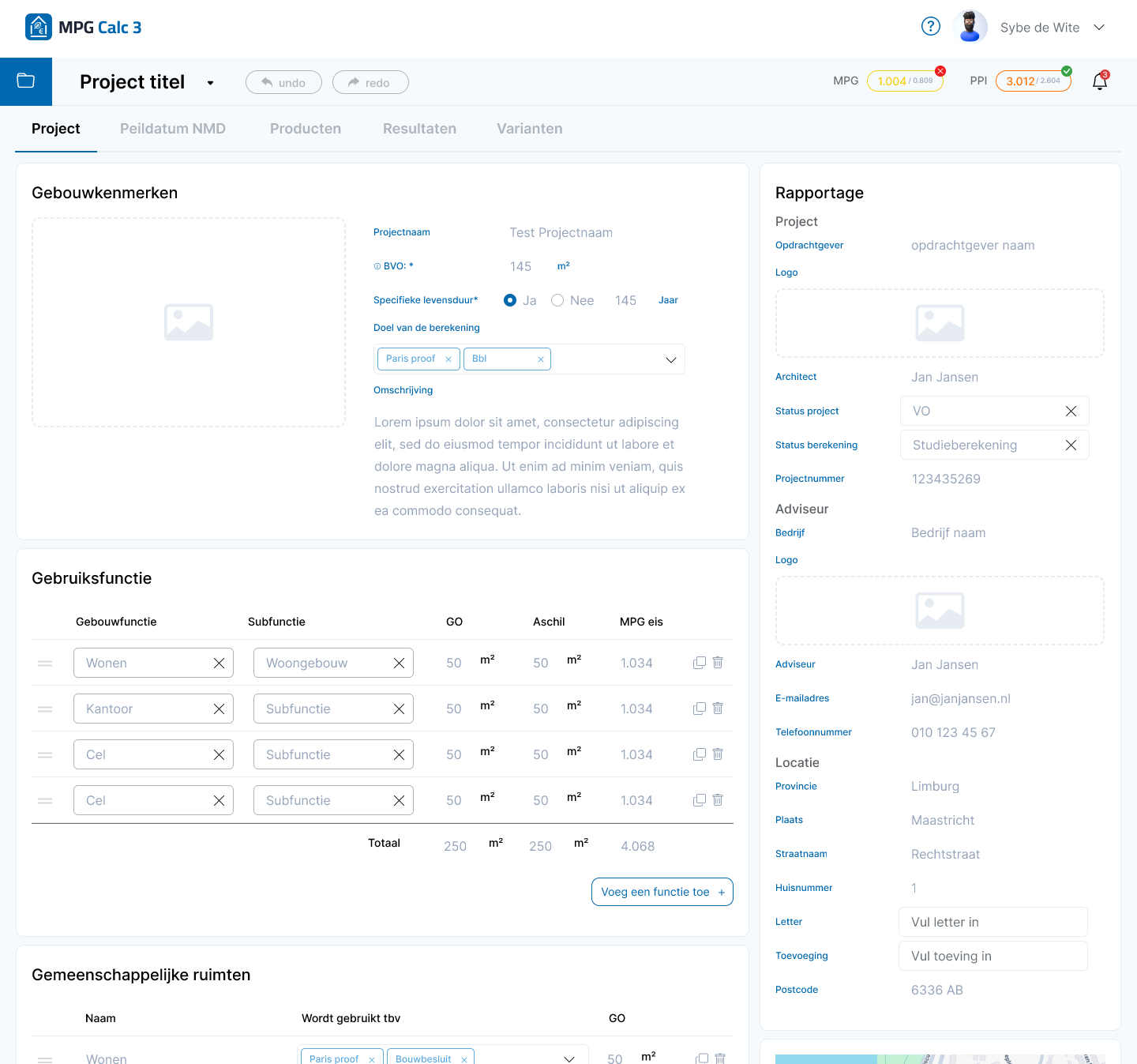This screenshot has height=1064, width=1137.
Task: Remove the Paris proof tag in Doel van de berekening
Action: pos(448,359)
